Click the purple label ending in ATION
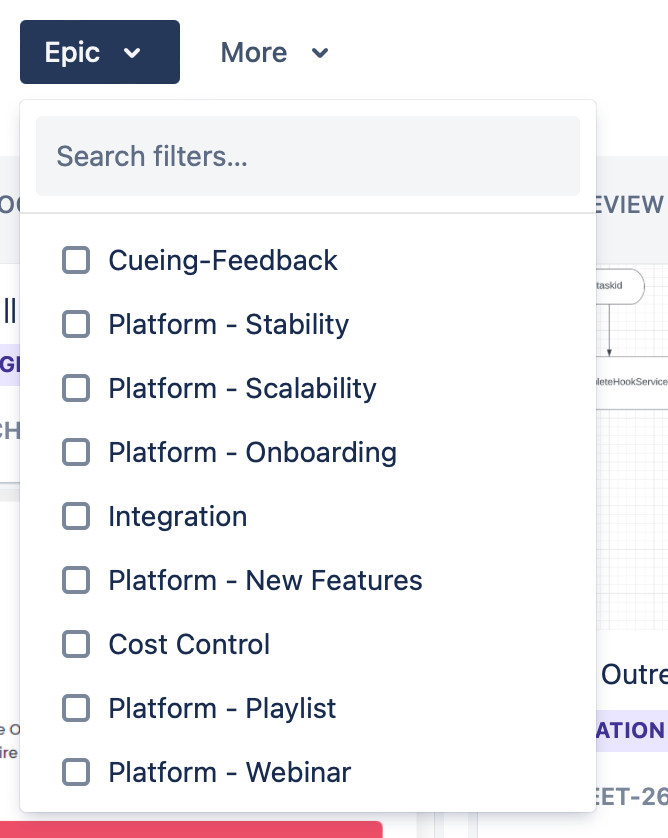 [x=632, y=730]
